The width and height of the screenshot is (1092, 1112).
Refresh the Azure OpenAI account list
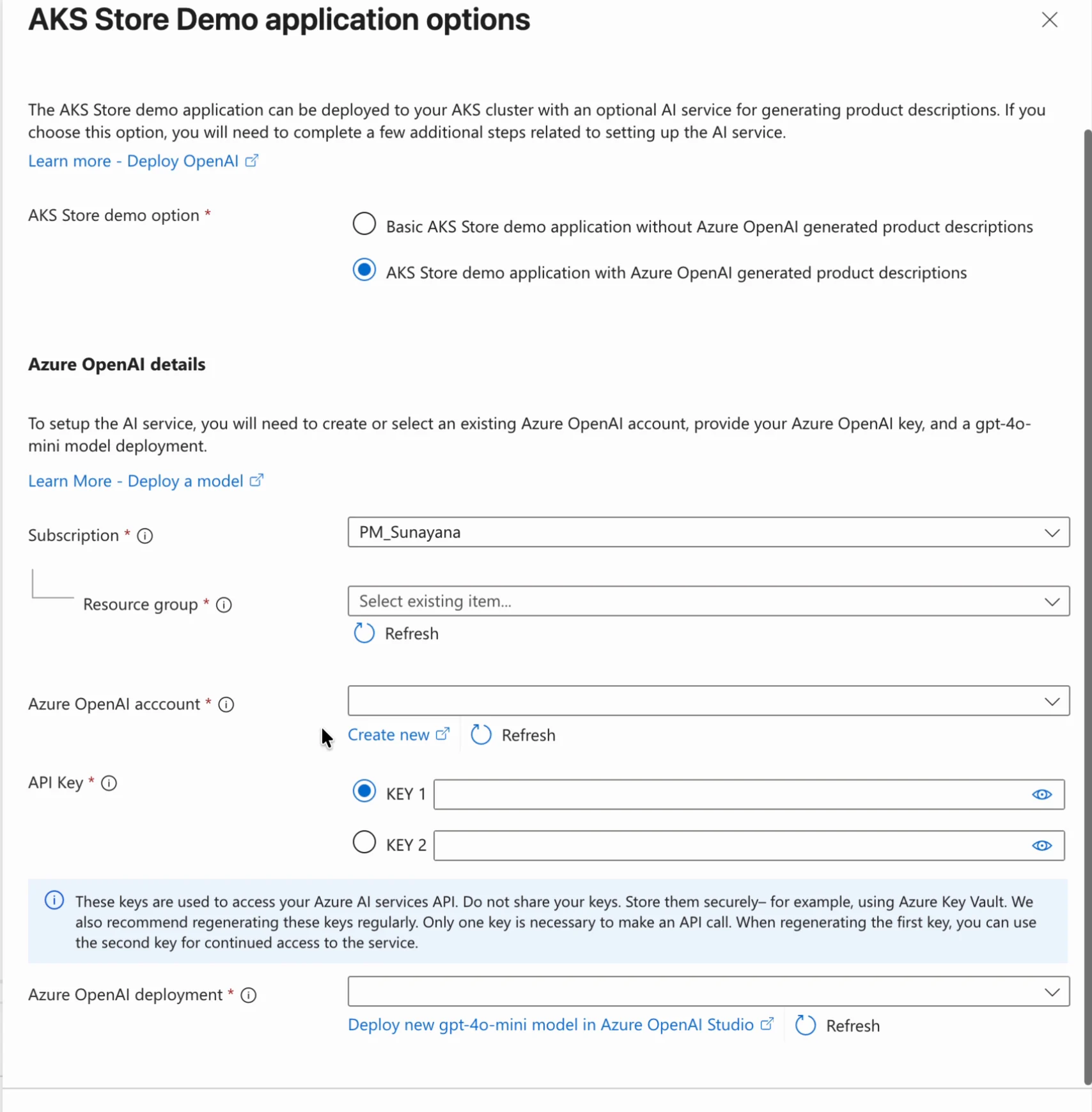tap(513, 735)
